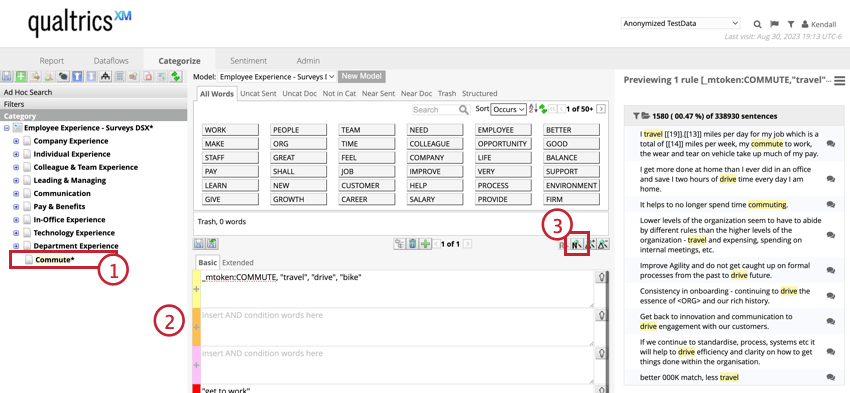
Task: Click the green plus add rule icon
Action: pyautogui.click(x=425, y=244)
